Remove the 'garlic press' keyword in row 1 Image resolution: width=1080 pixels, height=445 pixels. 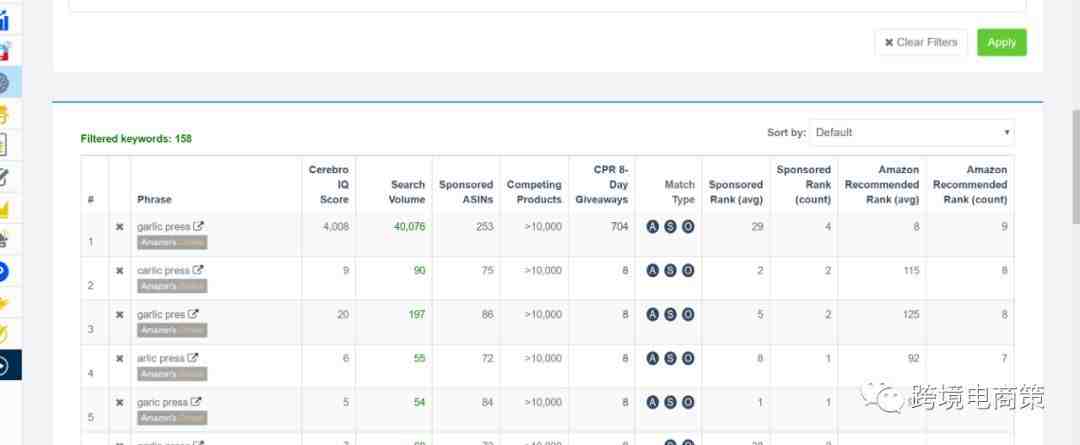click(120, 227)
